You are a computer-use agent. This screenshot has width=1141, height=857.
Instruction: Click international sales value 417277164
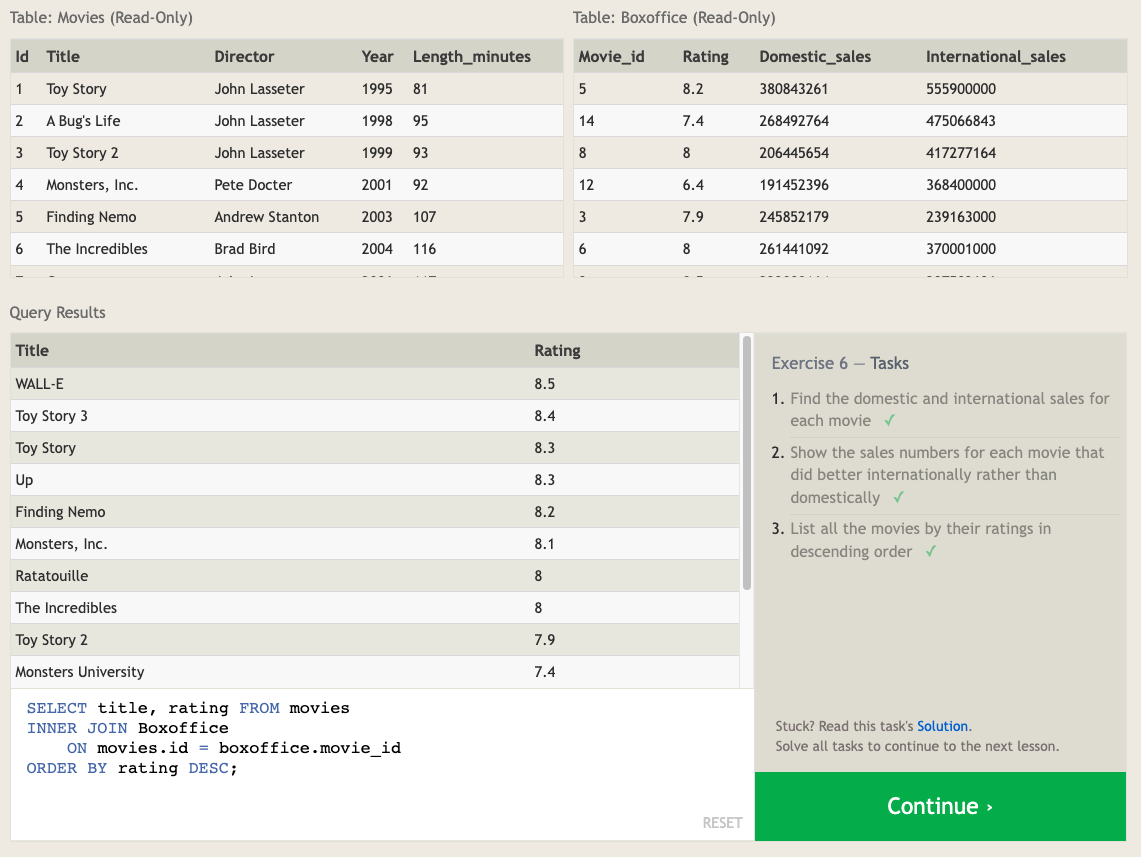(961, 153)
